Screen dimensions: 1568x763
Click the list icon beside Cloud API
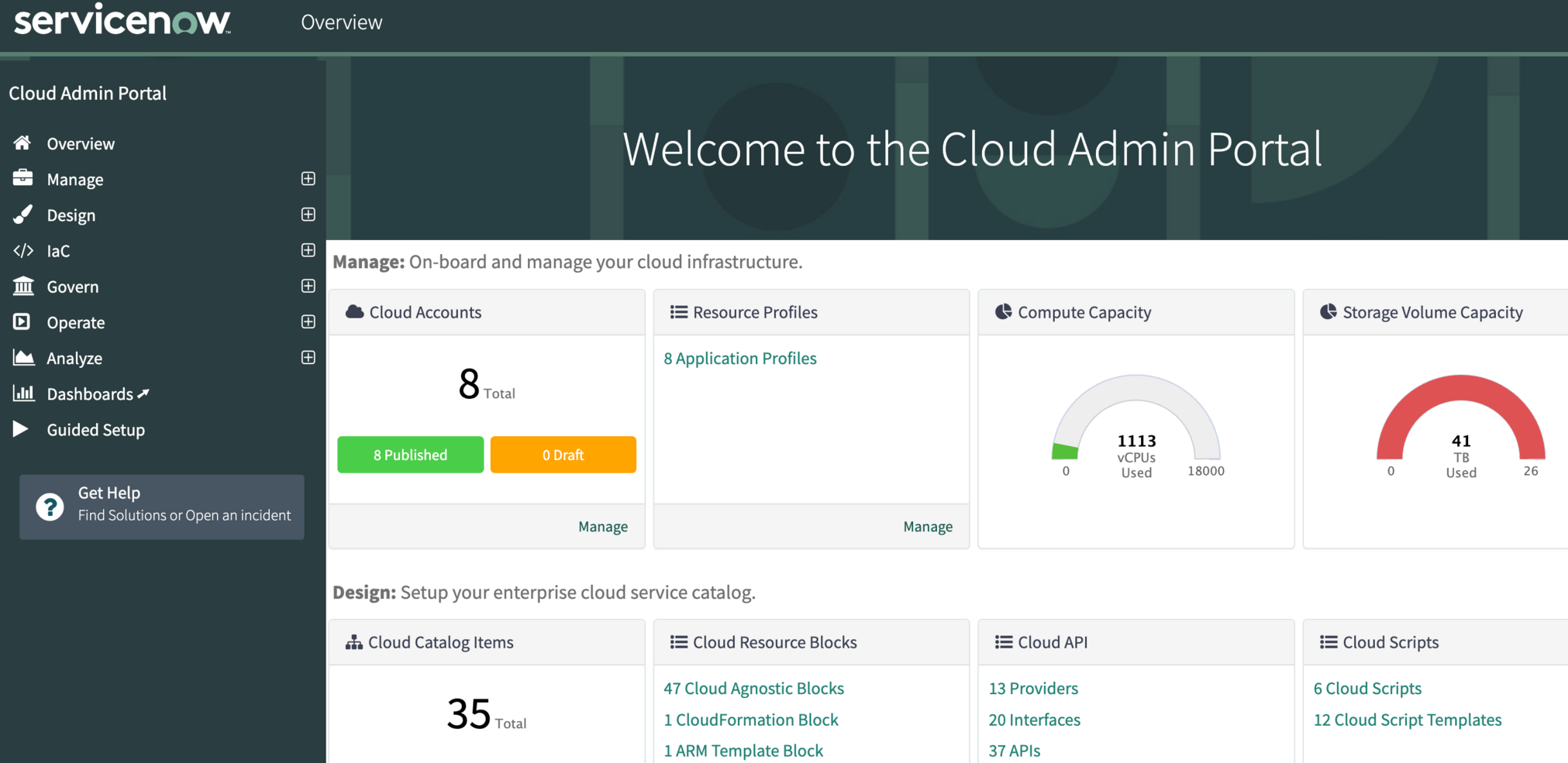[x=1004, y=641]
